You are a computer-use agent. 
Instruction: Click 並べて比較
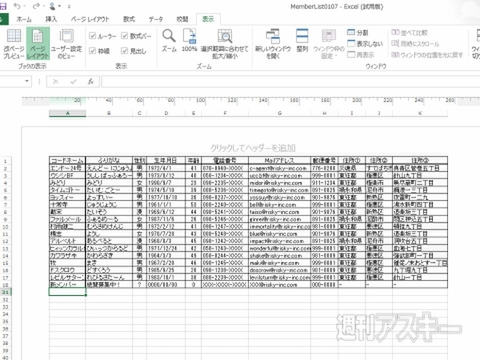409,33
